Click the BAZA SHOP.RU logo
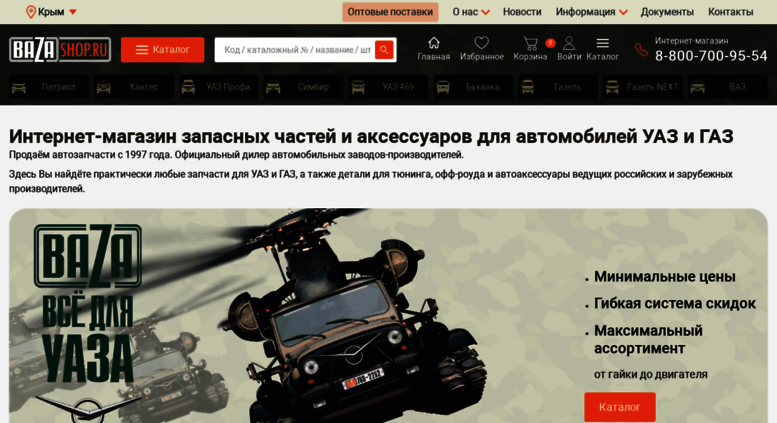The image size is (777, 423). (x=60, y=50)
